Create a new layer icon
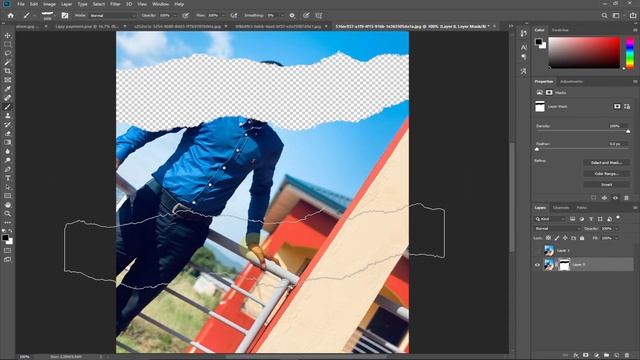The image size is (640, 360). pos(617,356)
